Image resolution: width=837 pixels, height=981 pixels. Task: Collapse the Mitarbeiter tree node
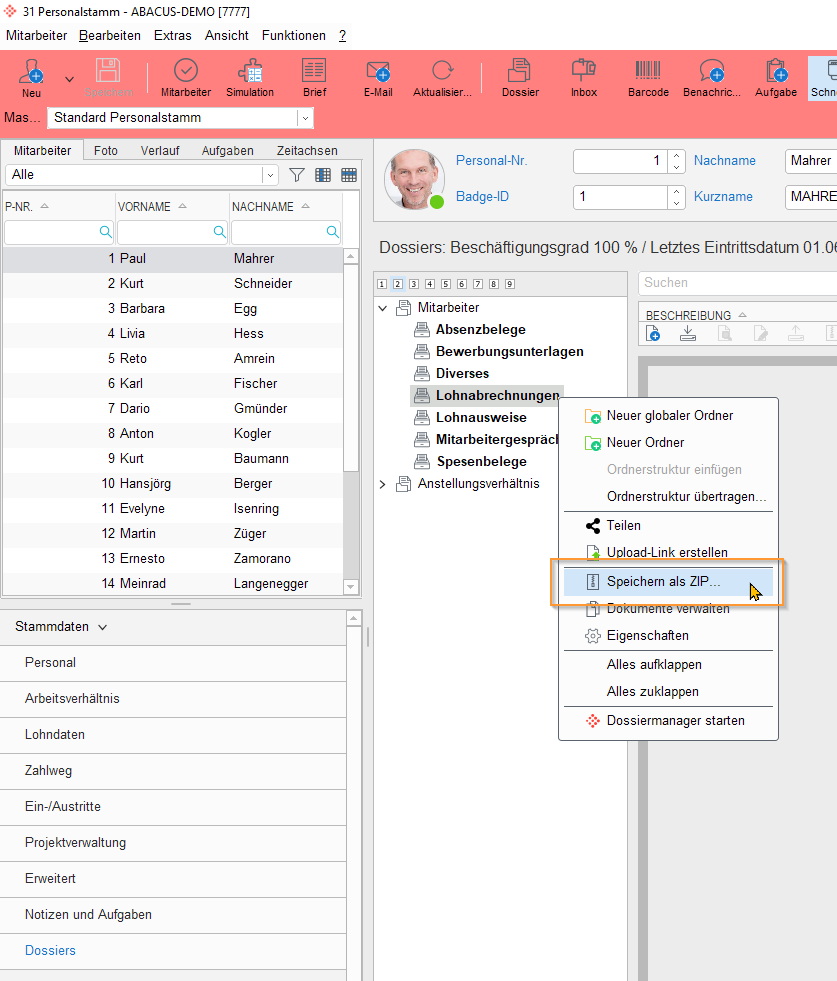click(382, 308)
